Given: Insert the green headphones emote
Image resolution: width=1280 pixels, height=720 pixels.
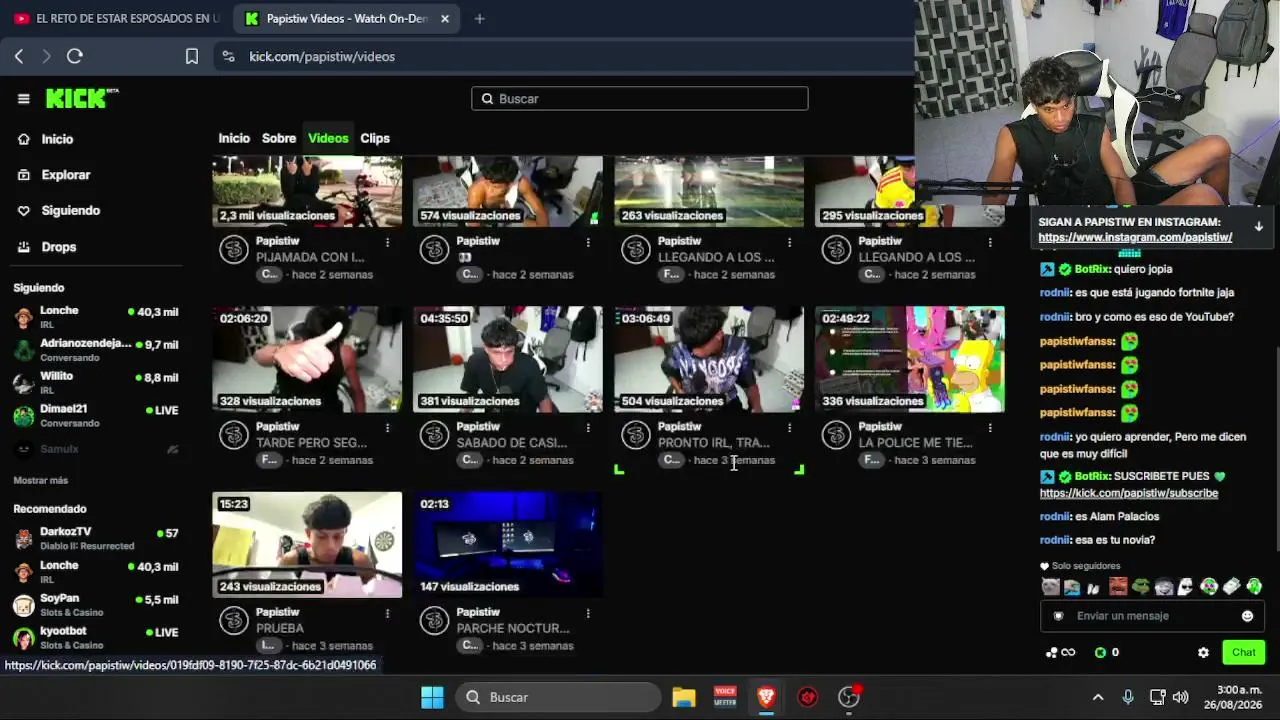Looking at the screenshot, I should (1253, 587).
